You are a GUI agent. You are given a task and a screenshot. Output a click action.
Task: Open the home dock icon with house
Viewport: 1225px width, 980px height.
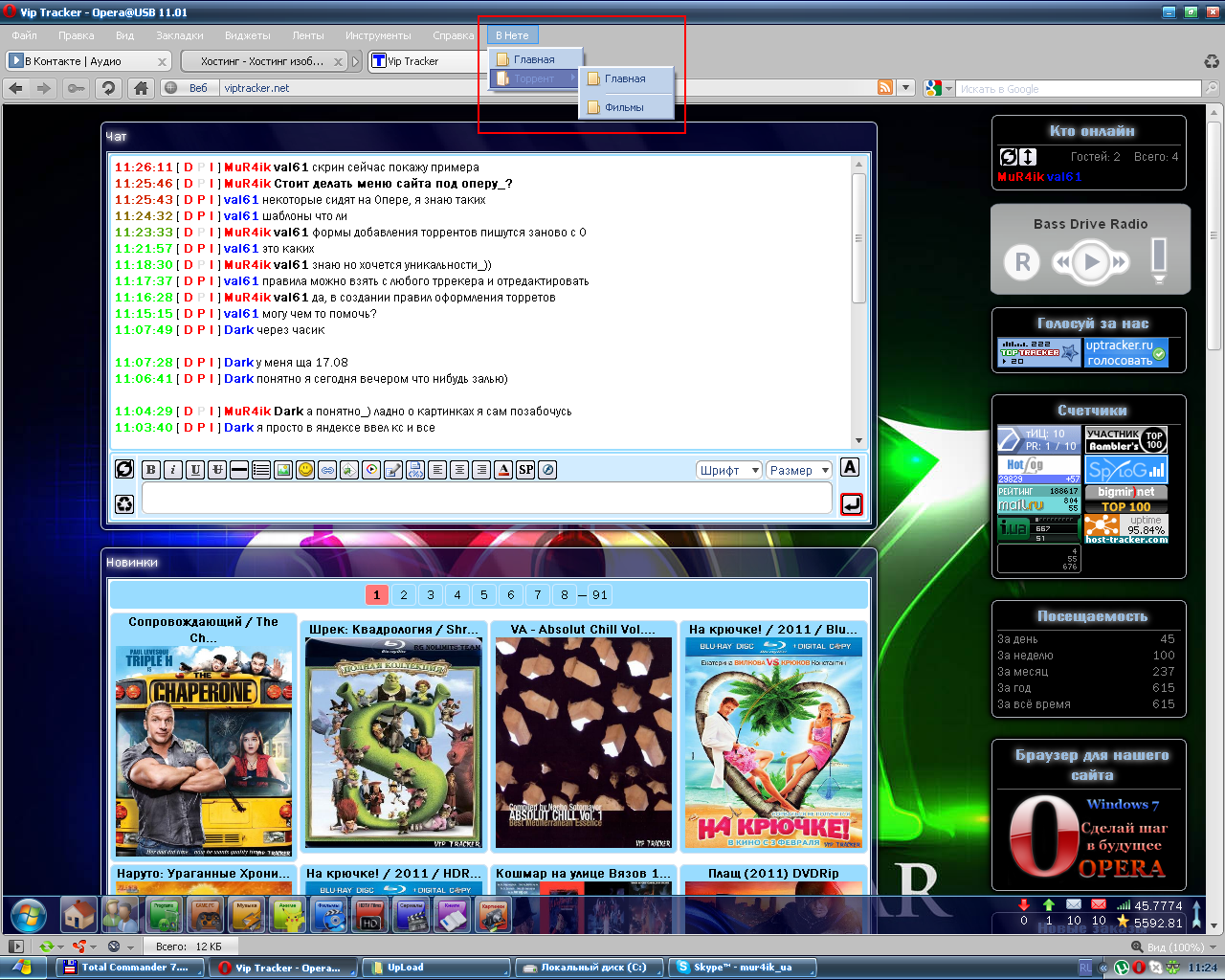tap(79, 915)
